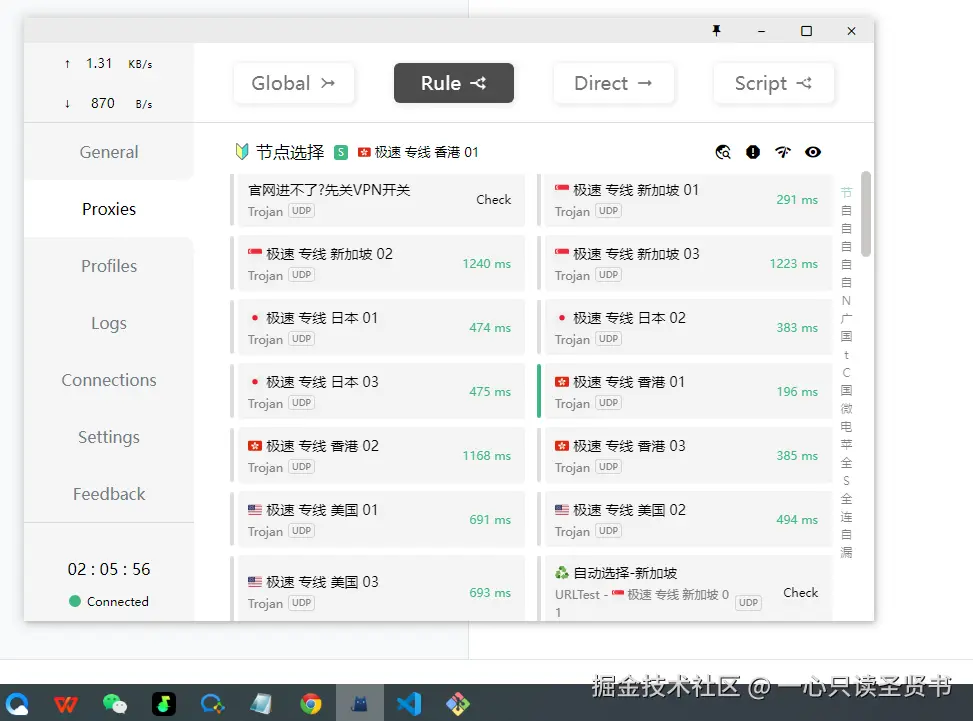Jump to 微 group in side index

pyautogui.click(x=846, y=408)
